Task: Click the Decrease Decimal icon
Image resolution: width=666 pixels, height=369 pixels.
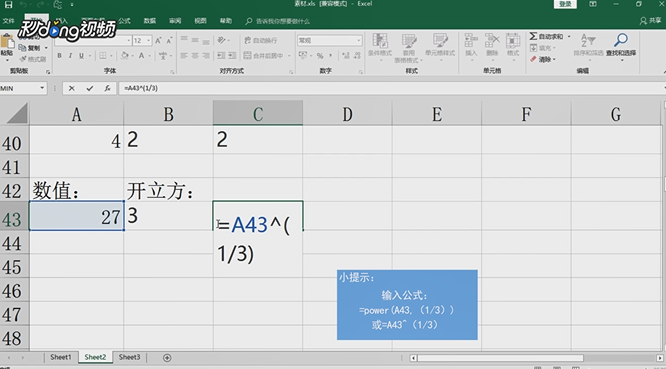Action: click(357, 56)
